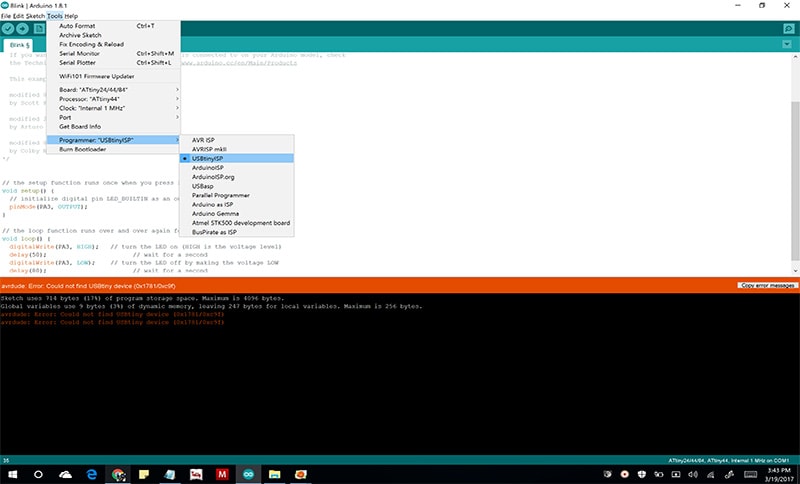Viewport: 800px width, 484px height.
Task: Open Cortana search circle icon
Action: coord(38,474)
